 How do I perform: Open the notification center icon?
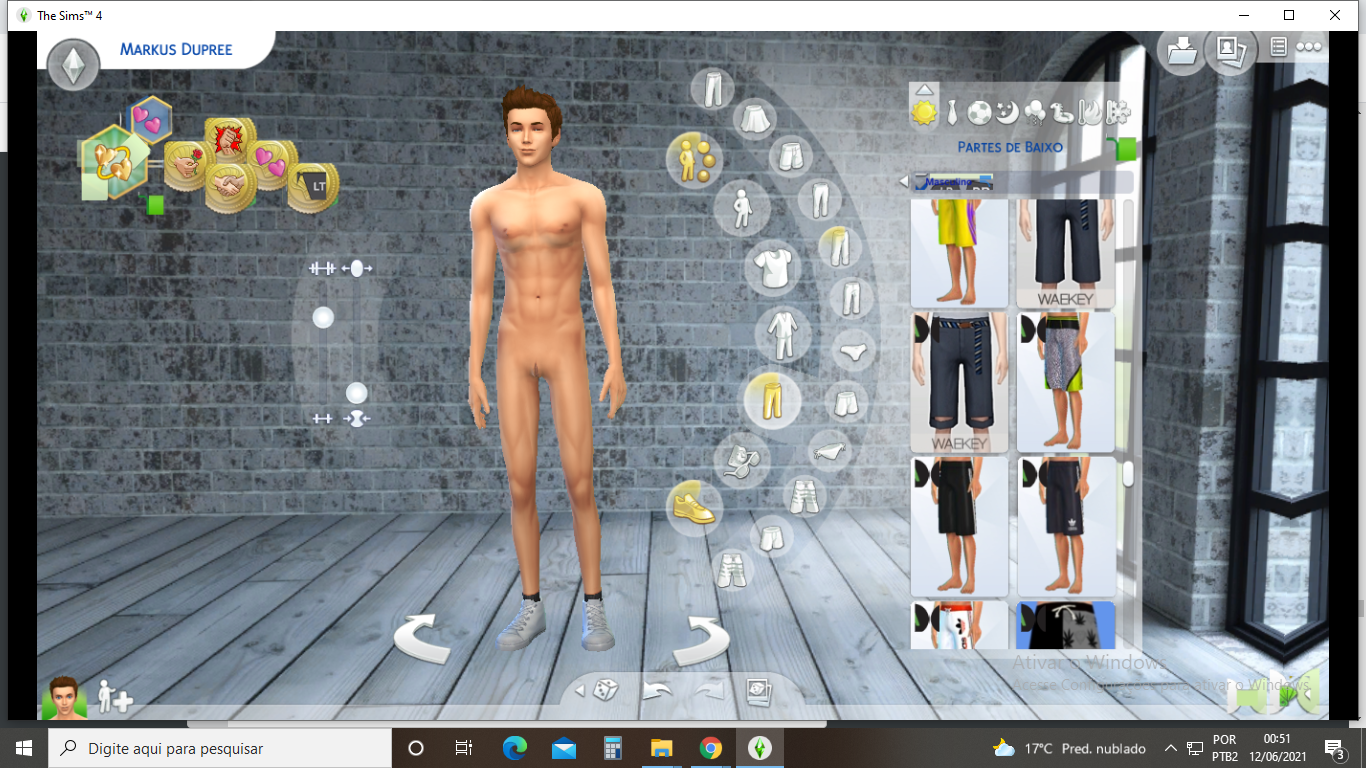click(x=1334, y=748)
